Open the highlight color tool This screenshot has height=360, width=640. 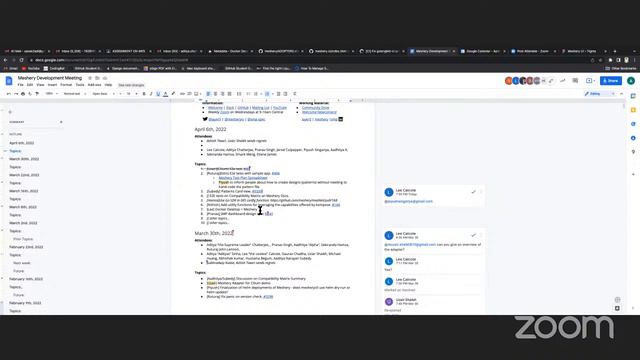click(173, 94)
